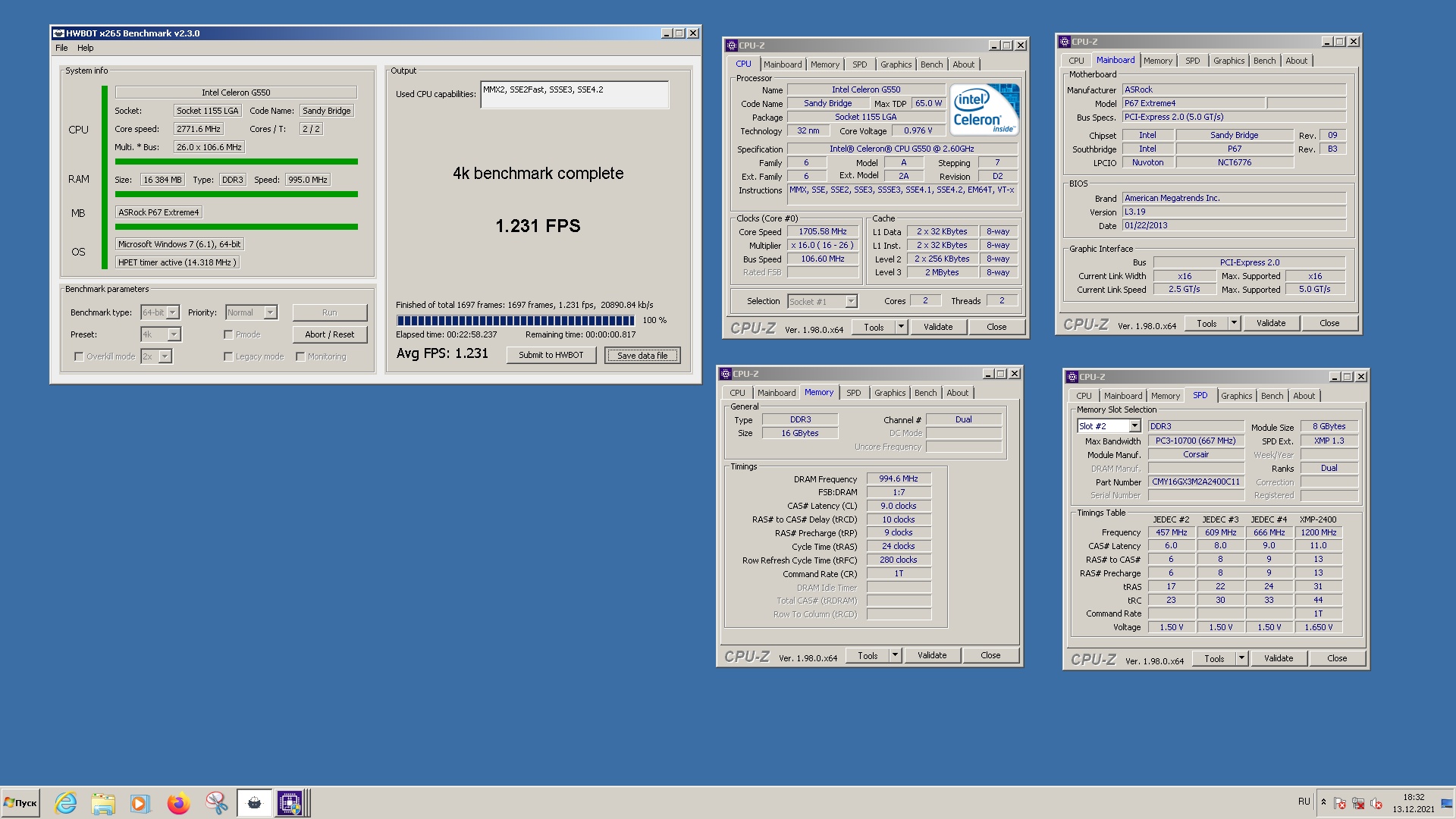Click HWBOT x265 Benchmark title bar icon
Viewport: 1456px width, 819px height.
[x=58, y=33]
